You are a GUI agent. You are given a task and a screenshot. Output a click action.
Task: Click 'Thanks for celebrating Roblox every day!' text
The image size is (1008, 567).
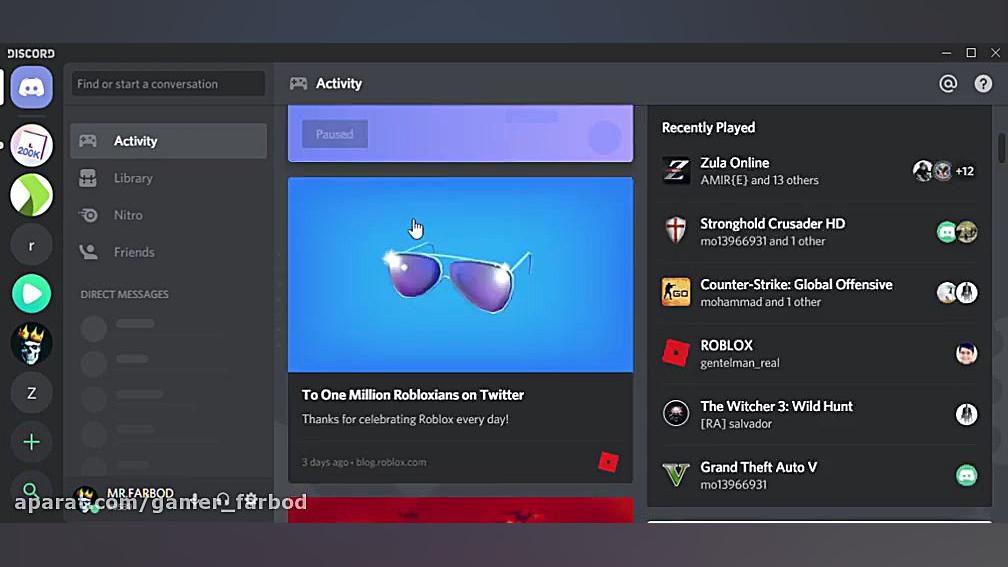point(405,419)
